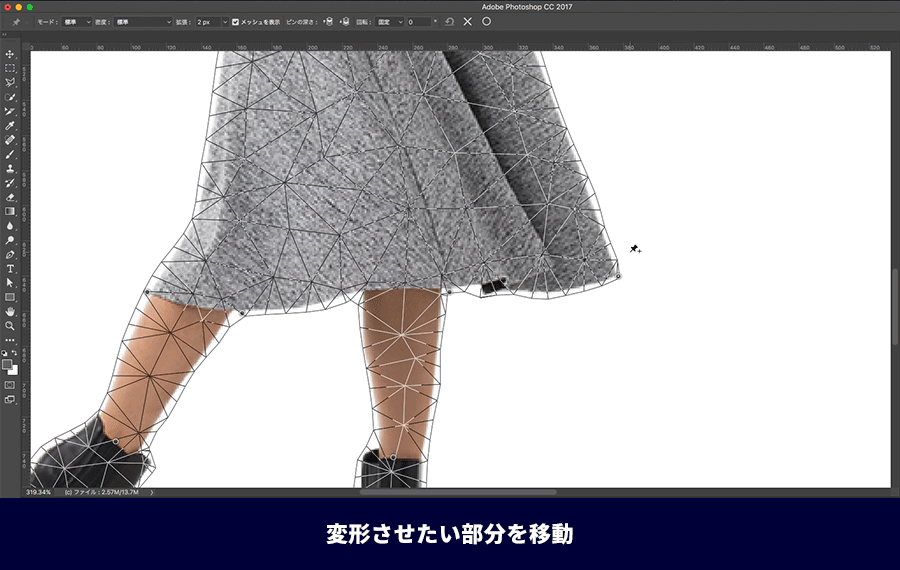Select the Pen tool

(10, 255)
